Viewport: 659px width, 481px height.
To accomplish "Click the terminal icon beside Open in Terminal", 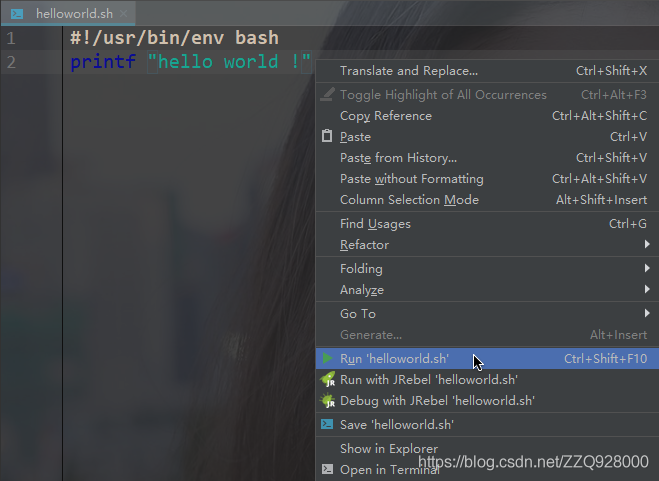I will (x=327, y=469).
